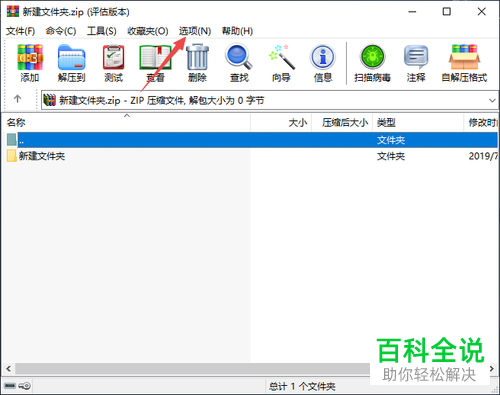Image resolution: width=500 pixels, height=395 pixels.
Task: Click the Add (添加) toolbar icon
Action: (30, 57)
